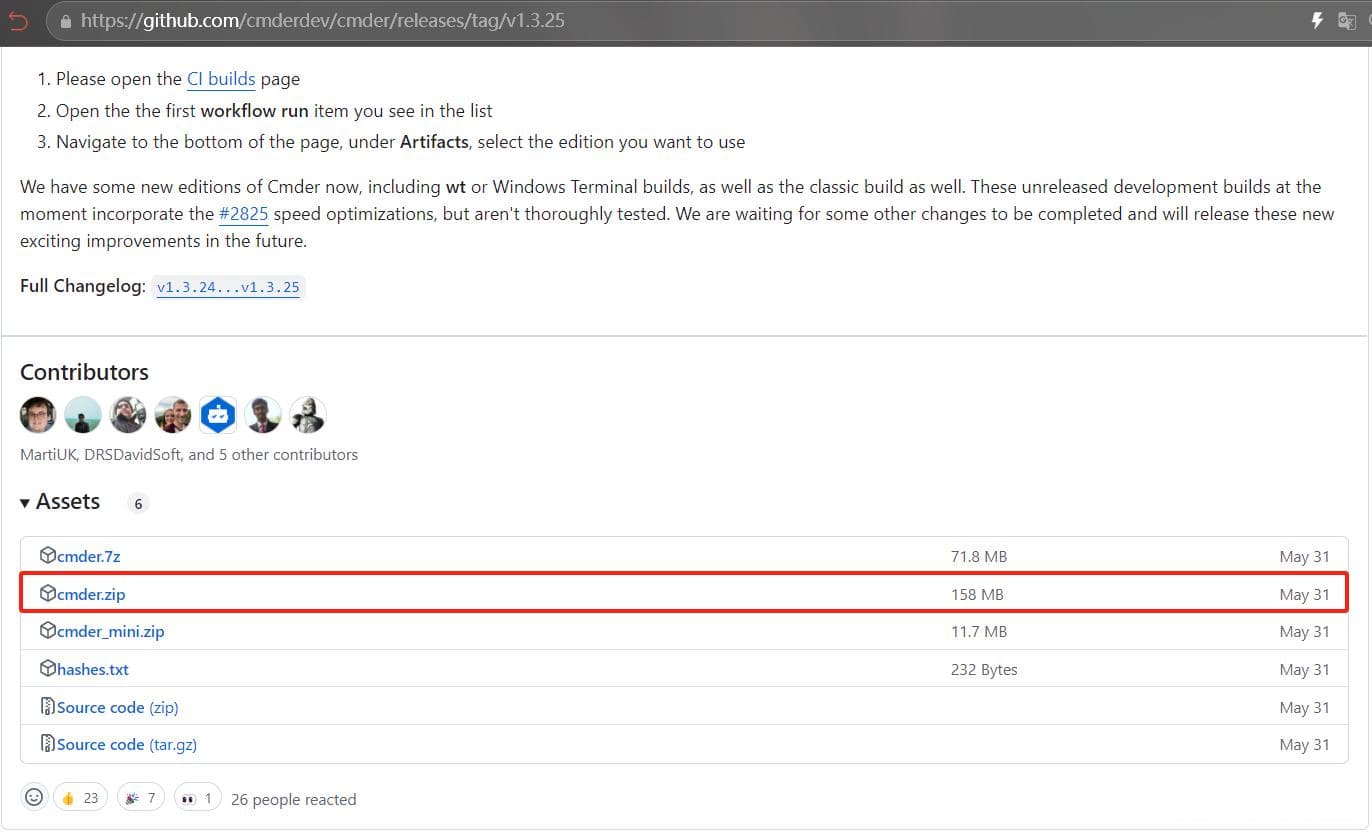1372x832 pixels.
Task: Click the lock icon in address bar
Action: (66, 20)
